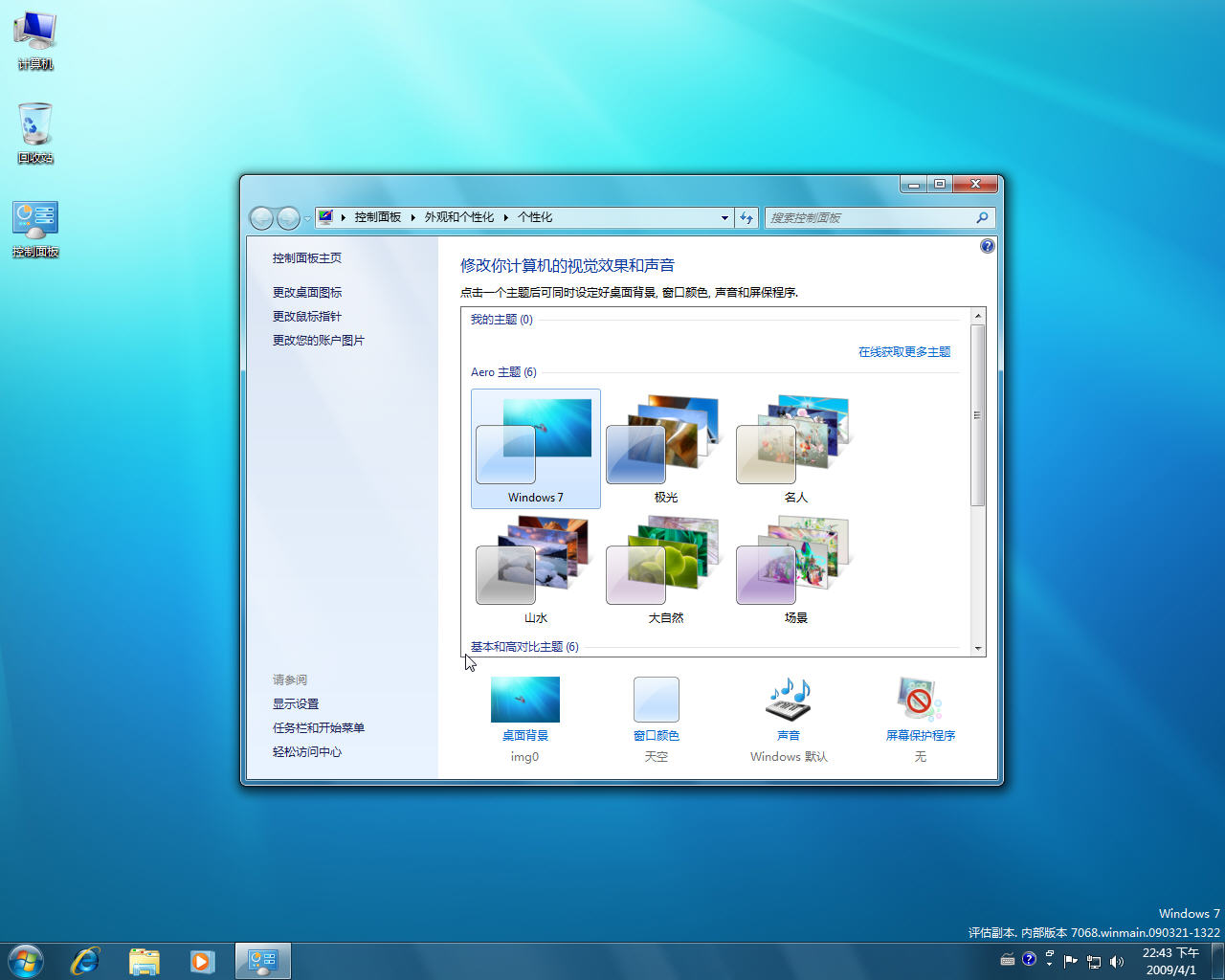Click the Control Panel taskbar button
The width and height of the screenshot is (1225, 980).
click(x=262, y=961)
